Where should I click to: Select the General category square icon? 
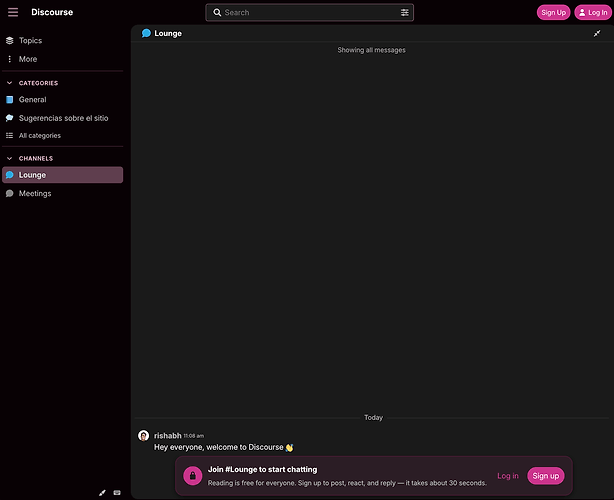click(10, 99)
